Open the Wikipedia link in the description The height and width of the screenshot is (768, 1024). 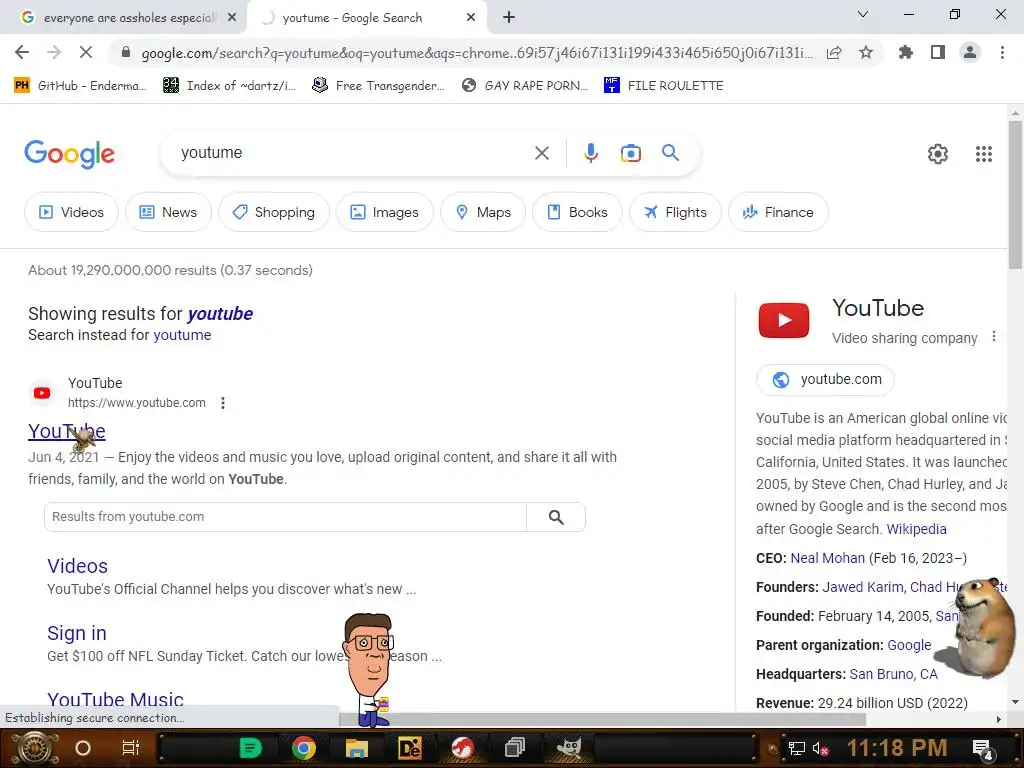pyautogui.click(x=916, y=529)
